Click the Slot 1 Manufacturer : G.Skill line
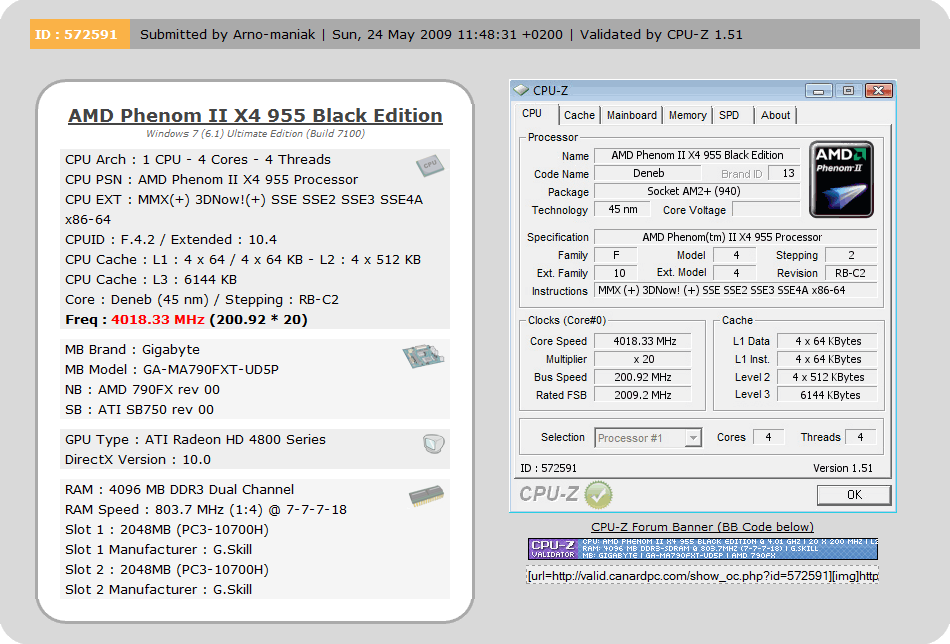The height and width of the screenshot is (644, 950). click(158, 549)
